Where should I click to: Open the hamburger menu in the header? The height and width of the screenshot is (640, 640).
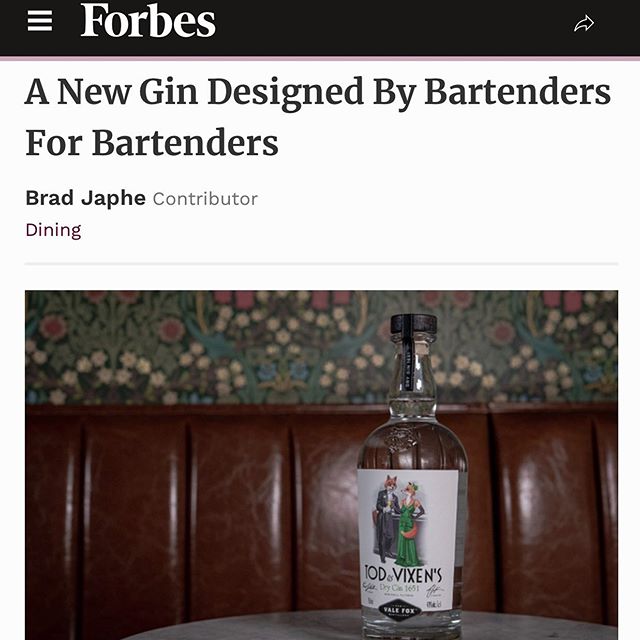pos(40,21)
